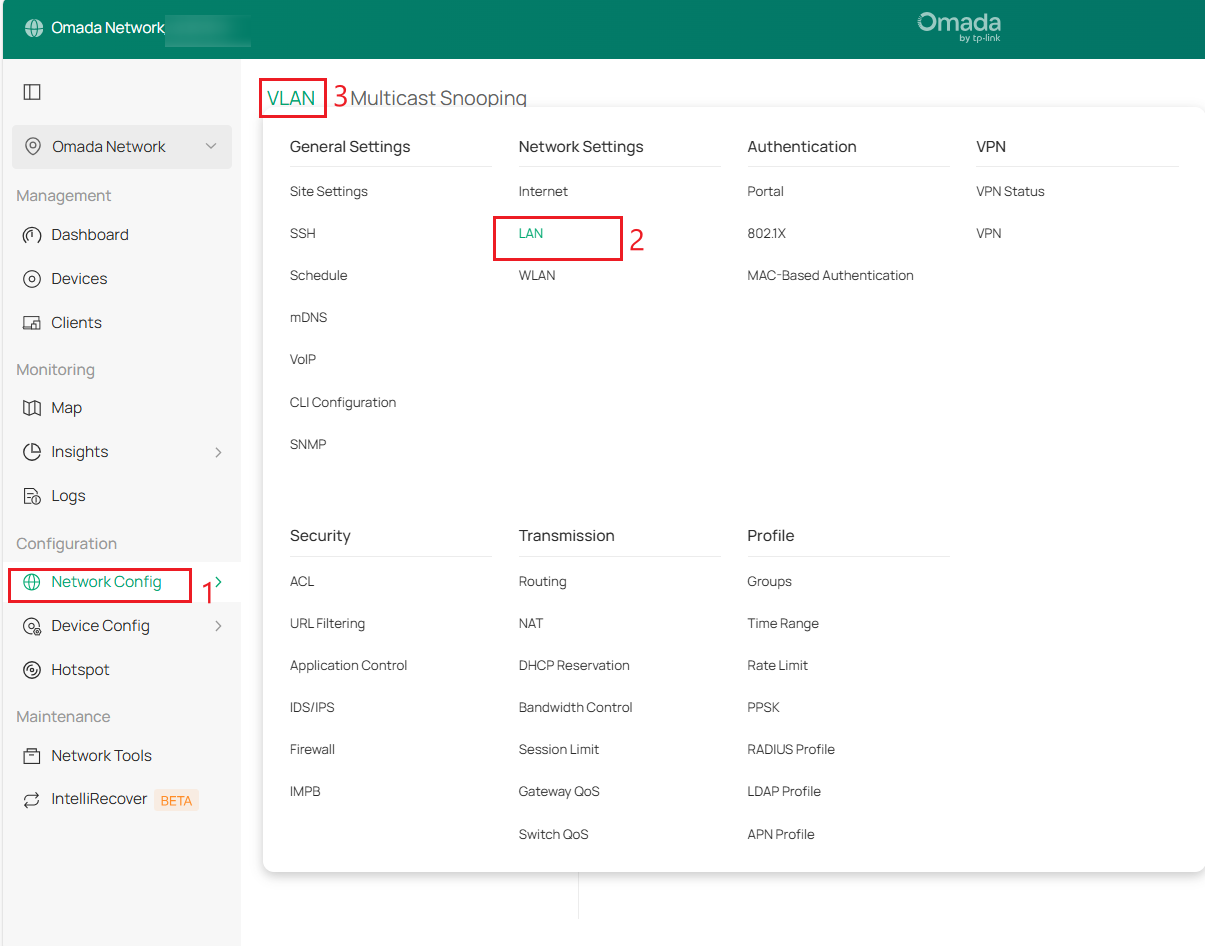The height and width of the screenshot is (946, 1205).
Task: Open the Dashboard
Action: [90, 234]
